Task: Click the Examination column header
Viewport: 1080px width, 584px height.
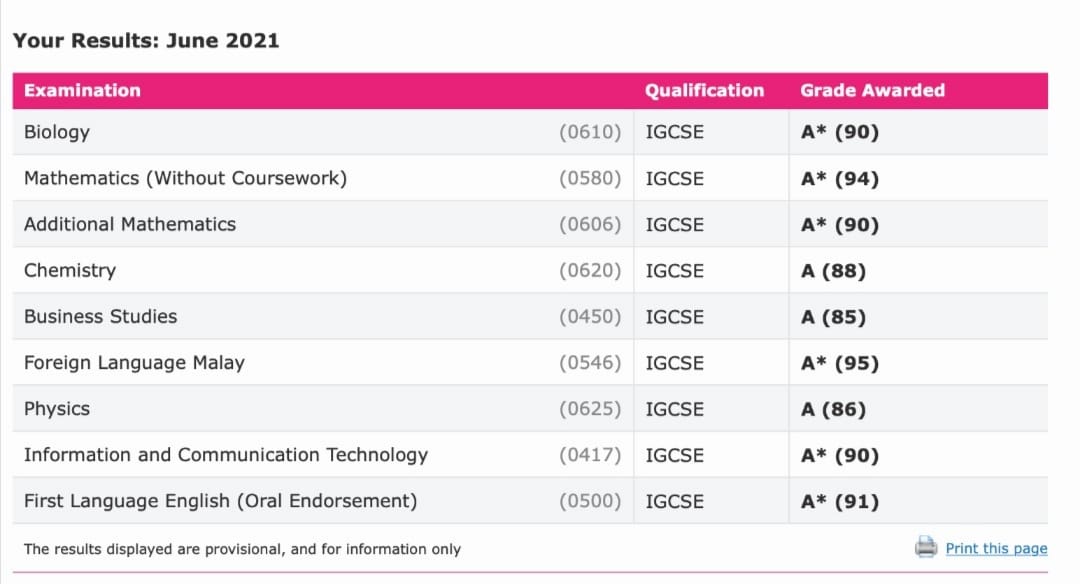Action: coord(82,90)
